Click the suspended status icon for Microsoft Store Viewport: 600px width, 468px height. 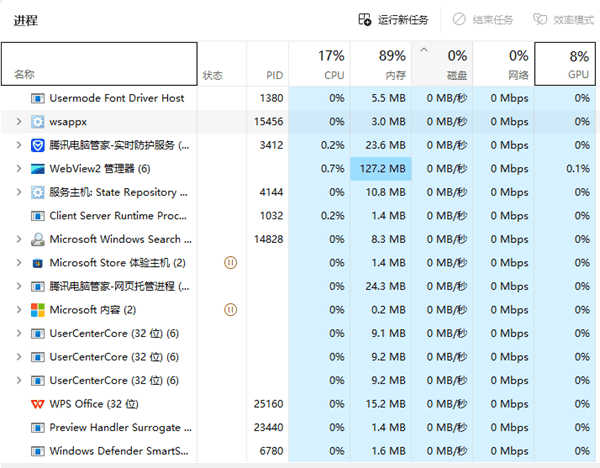click(x=230, y=263)
